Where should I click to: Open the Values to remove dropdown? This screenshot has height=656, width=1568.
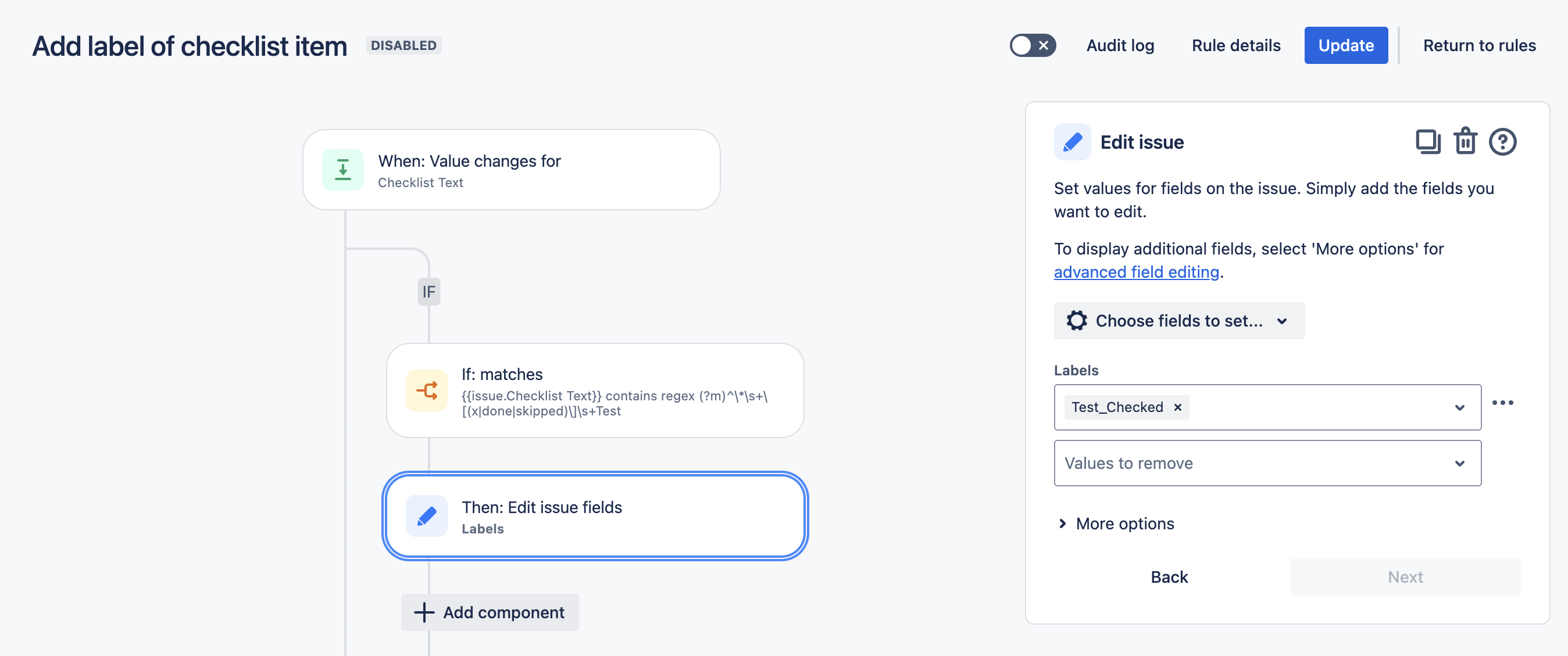[x=1267, y=463]
